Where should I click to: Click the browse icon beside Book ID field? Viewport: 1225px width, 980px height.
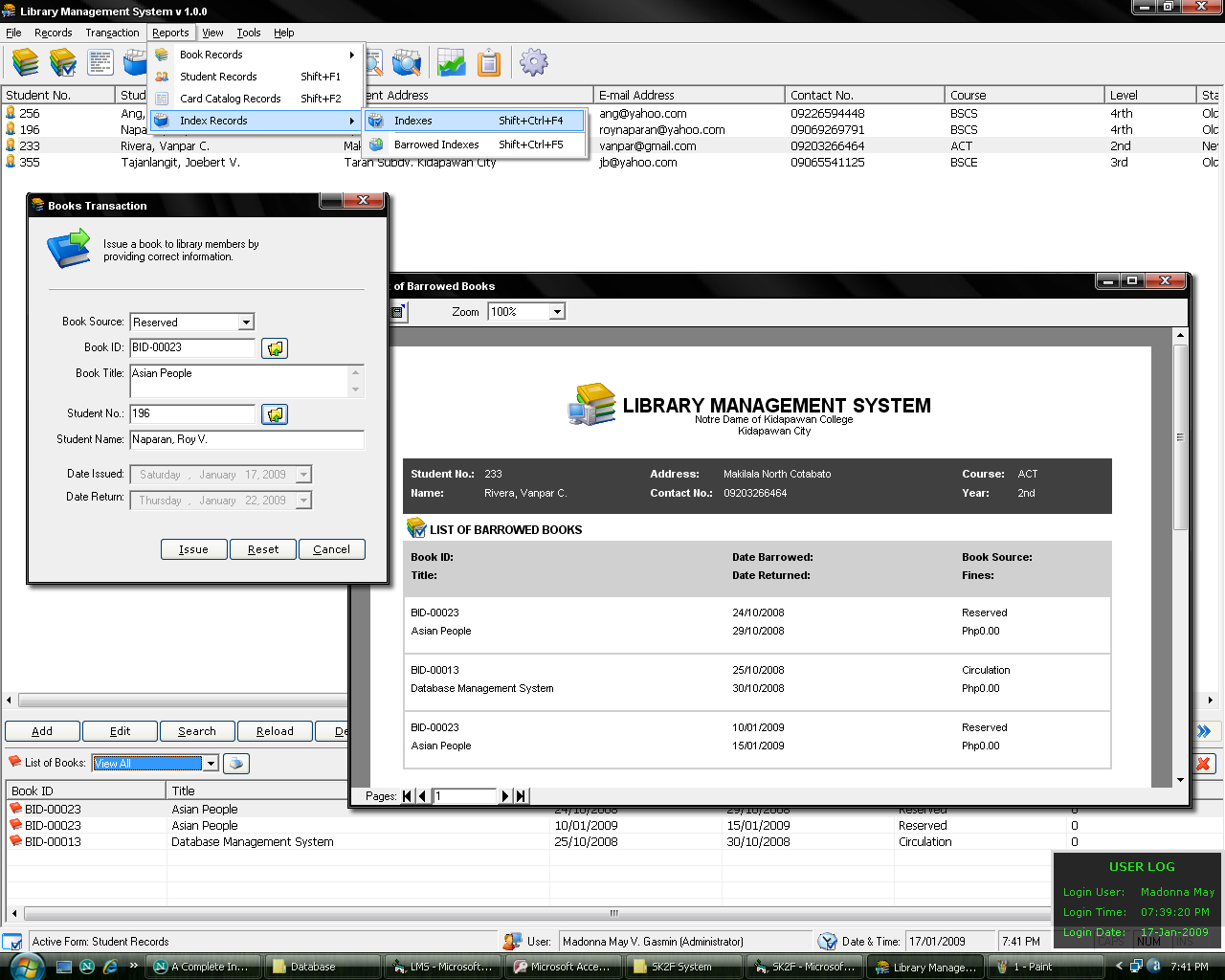[275, 348]
